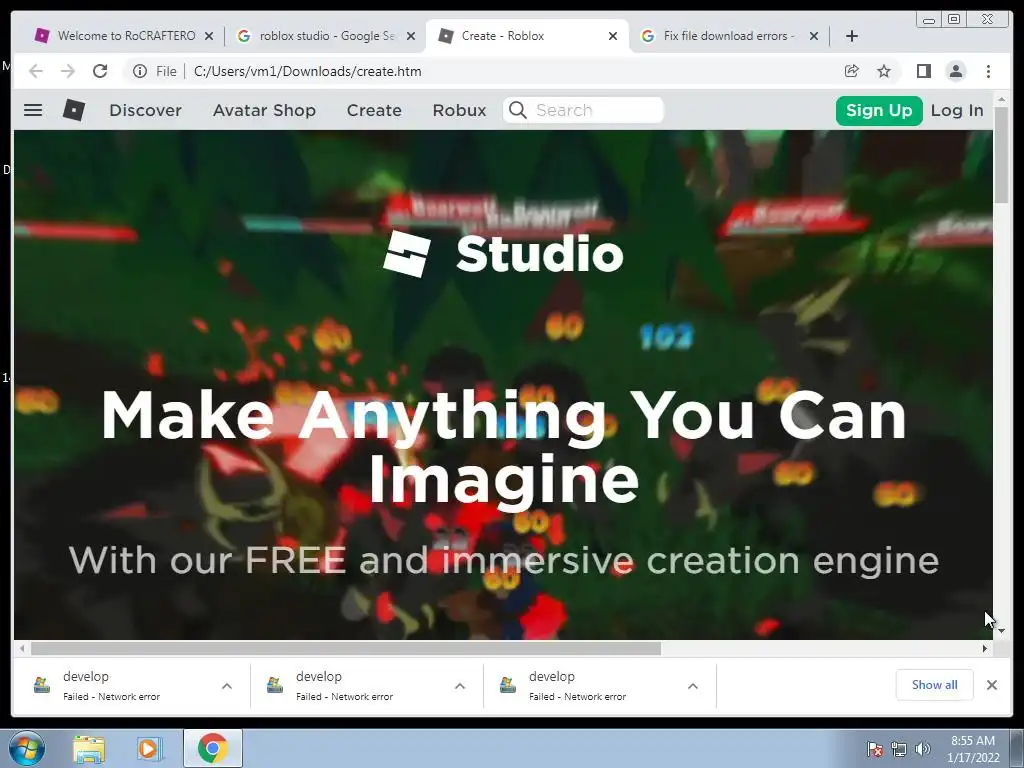1024x768 pixels.
Task: Expand options for first develop download
Action: tap(227, 686)
